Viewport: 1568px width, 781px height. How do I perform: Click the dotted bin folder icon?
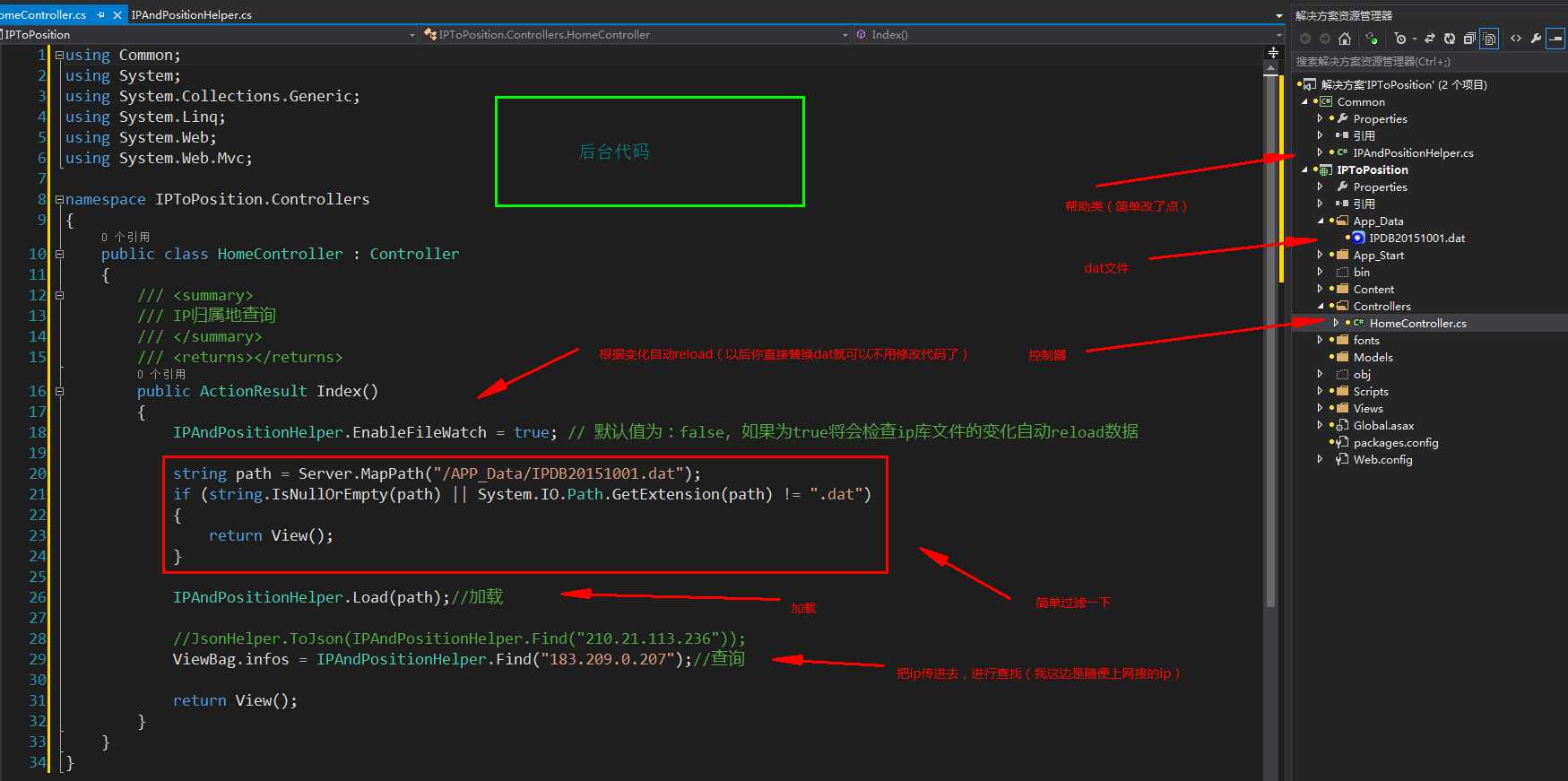pos(1342,272)
